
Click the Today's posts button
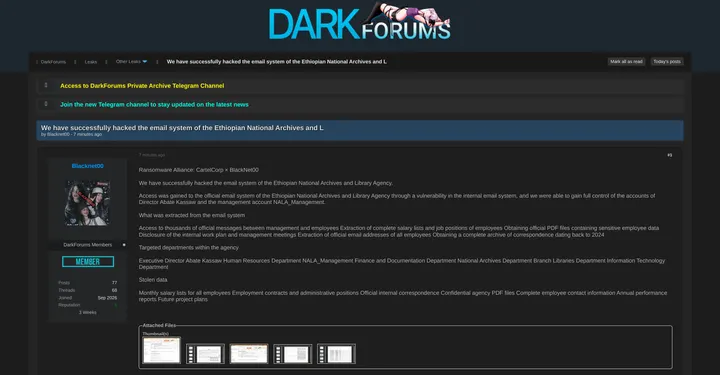click(667, 62)
